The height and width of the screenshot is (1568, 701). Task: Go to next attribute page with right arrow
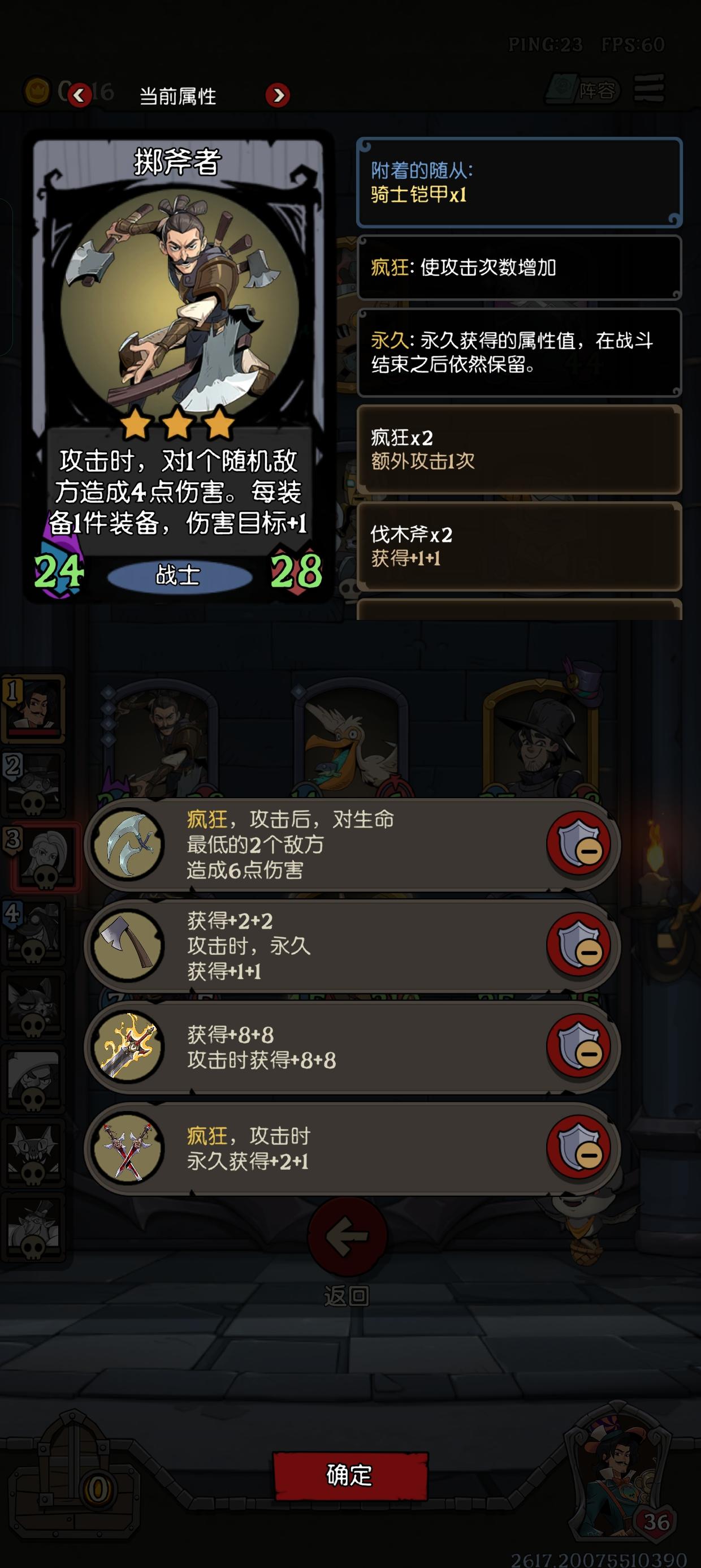278,95
